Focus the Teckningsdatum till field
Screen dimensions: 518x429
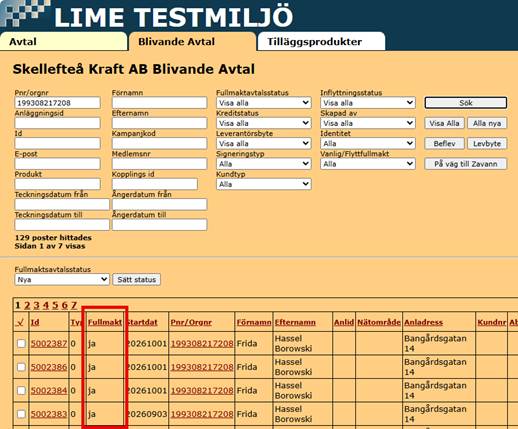tap(62, 225)
